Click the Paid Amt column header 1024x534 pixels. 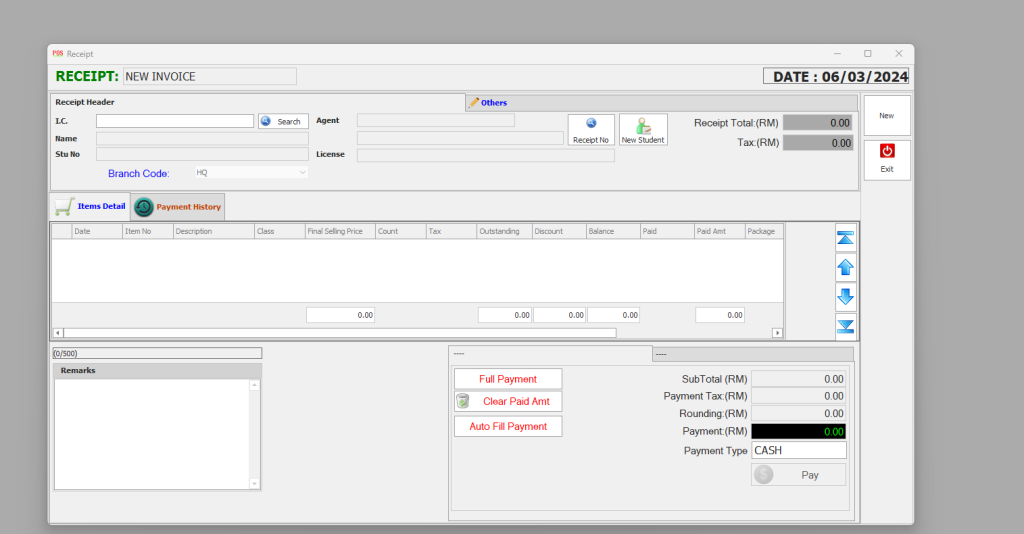click(x=720, y=231)
